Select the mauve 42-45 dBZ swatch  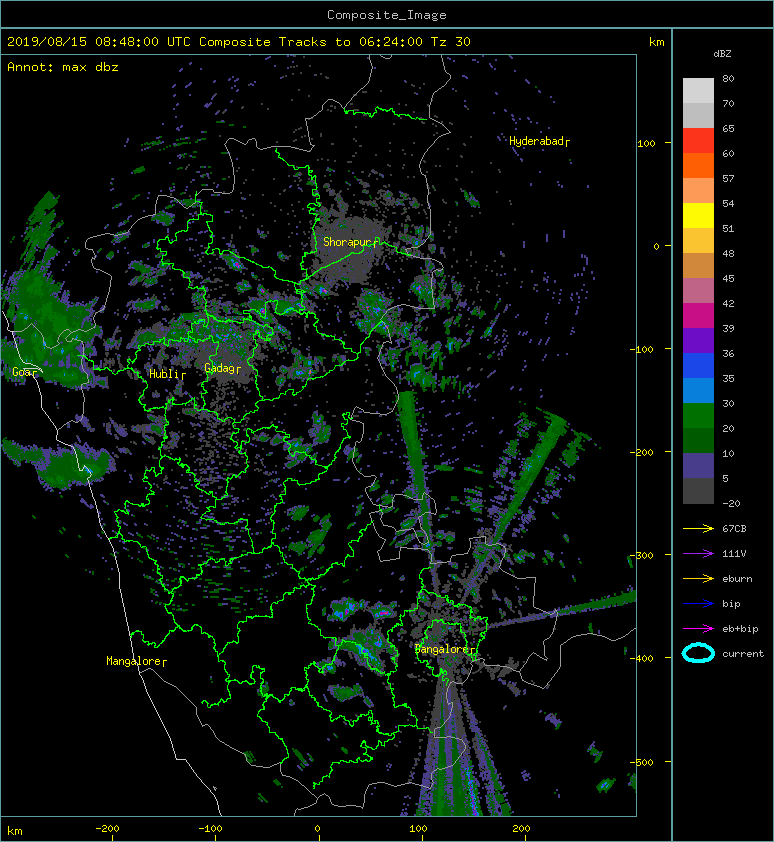pos(698,291)
